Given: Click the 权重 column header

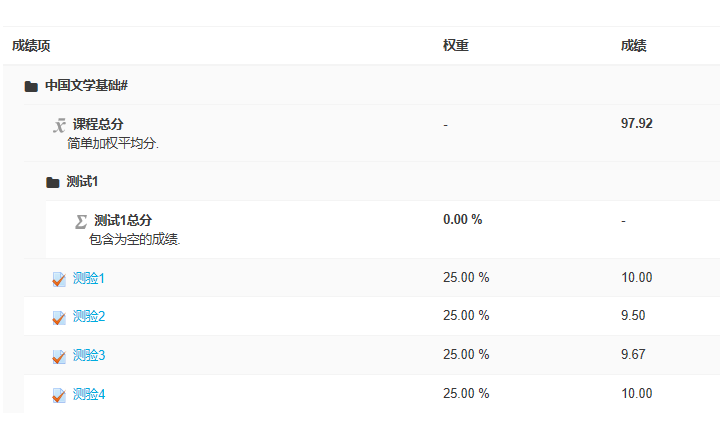Looking at the screenshot, I should [x=456, y=45].
